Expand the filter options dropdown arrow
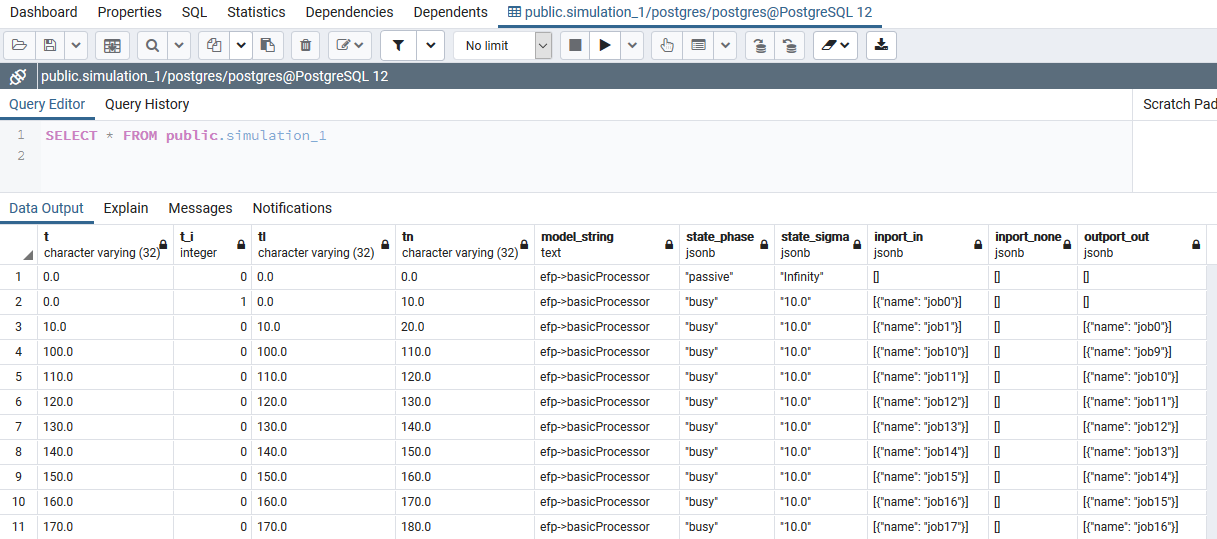This screenshot has width=1217, height=539. click(x=430, y=45)
